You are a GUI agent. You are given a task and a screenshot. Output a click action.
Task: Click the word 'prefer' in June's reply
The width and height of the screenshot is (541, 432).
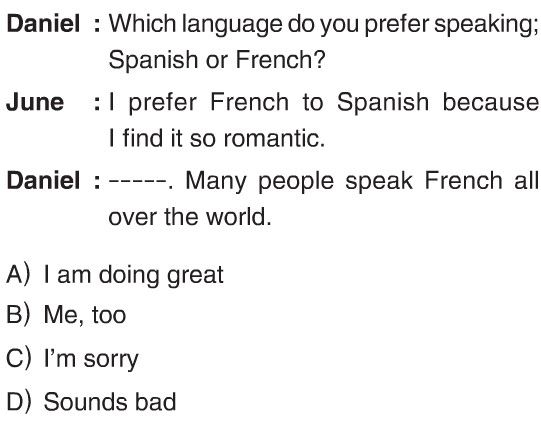[x=163, y=103]
